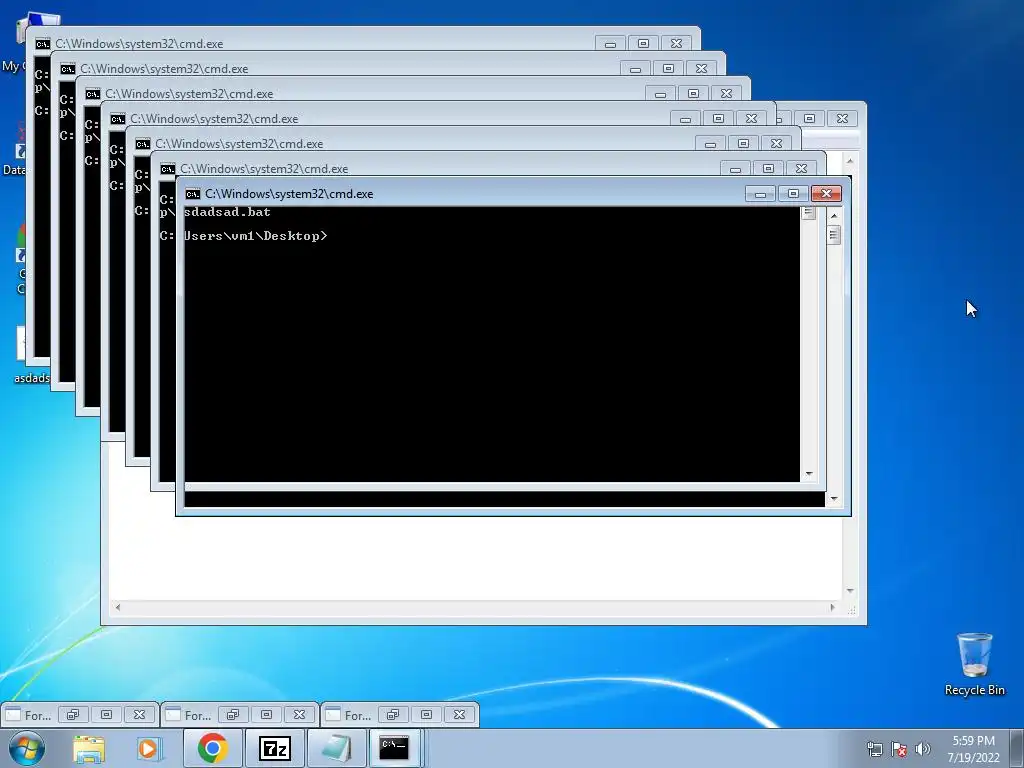1024x768 pixels.
Task: Close the front cmd.exe window
Action: (x=826, y=193)
